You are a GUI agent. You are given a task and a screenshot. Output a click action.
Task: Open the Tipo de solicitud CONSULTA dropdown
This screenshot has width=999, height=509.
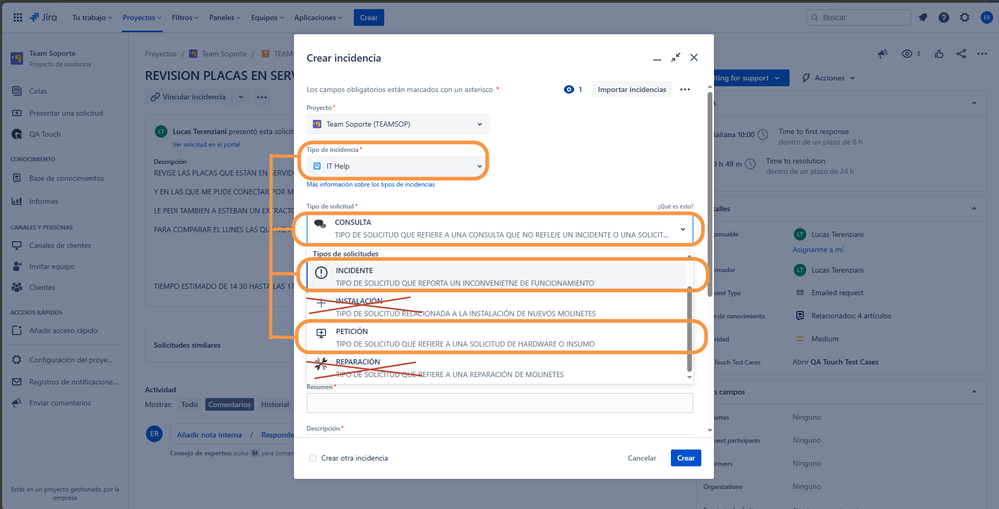pos(500,228)
